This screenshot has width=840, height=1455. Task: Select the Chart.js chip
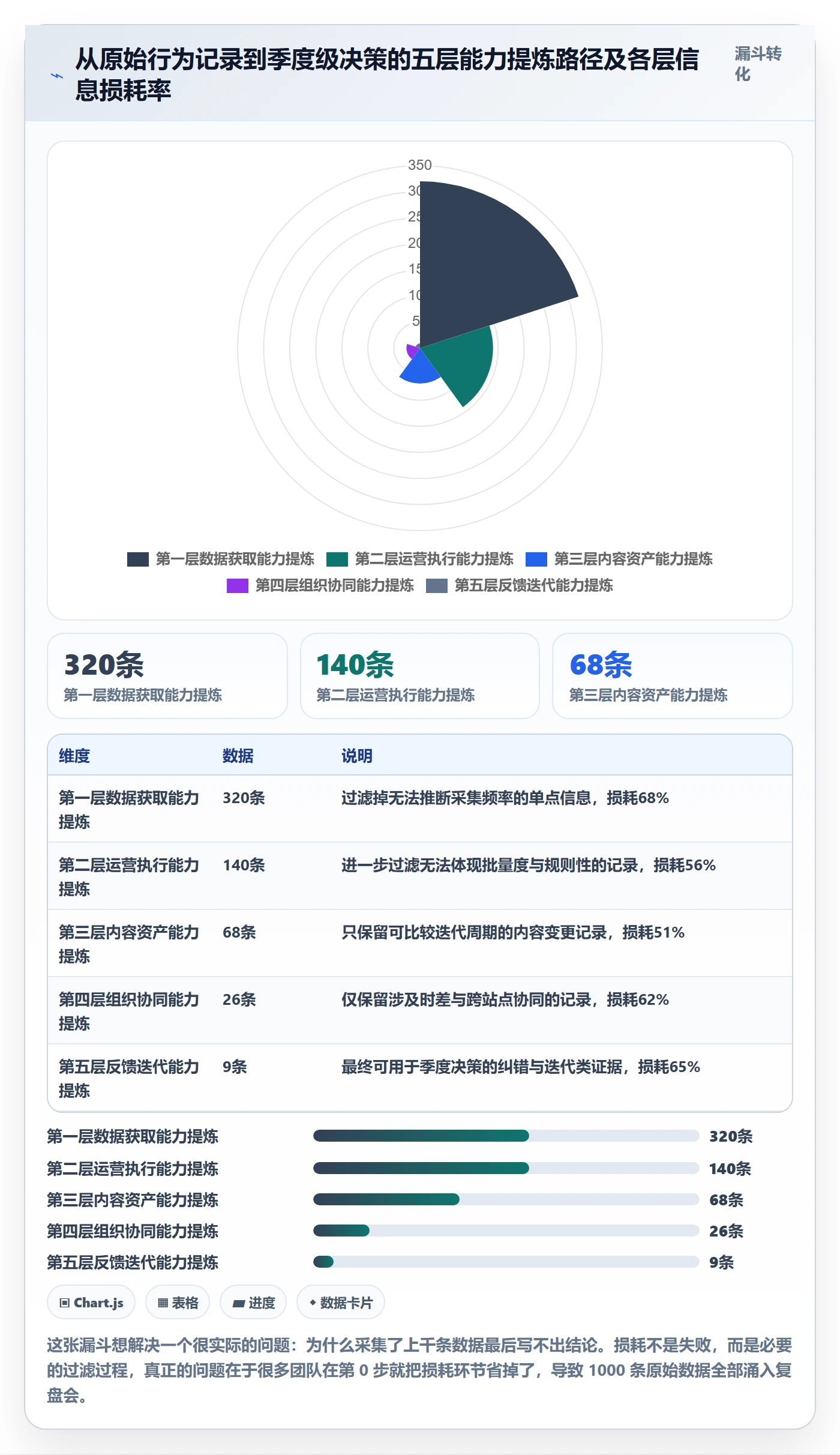[91, 1303]
